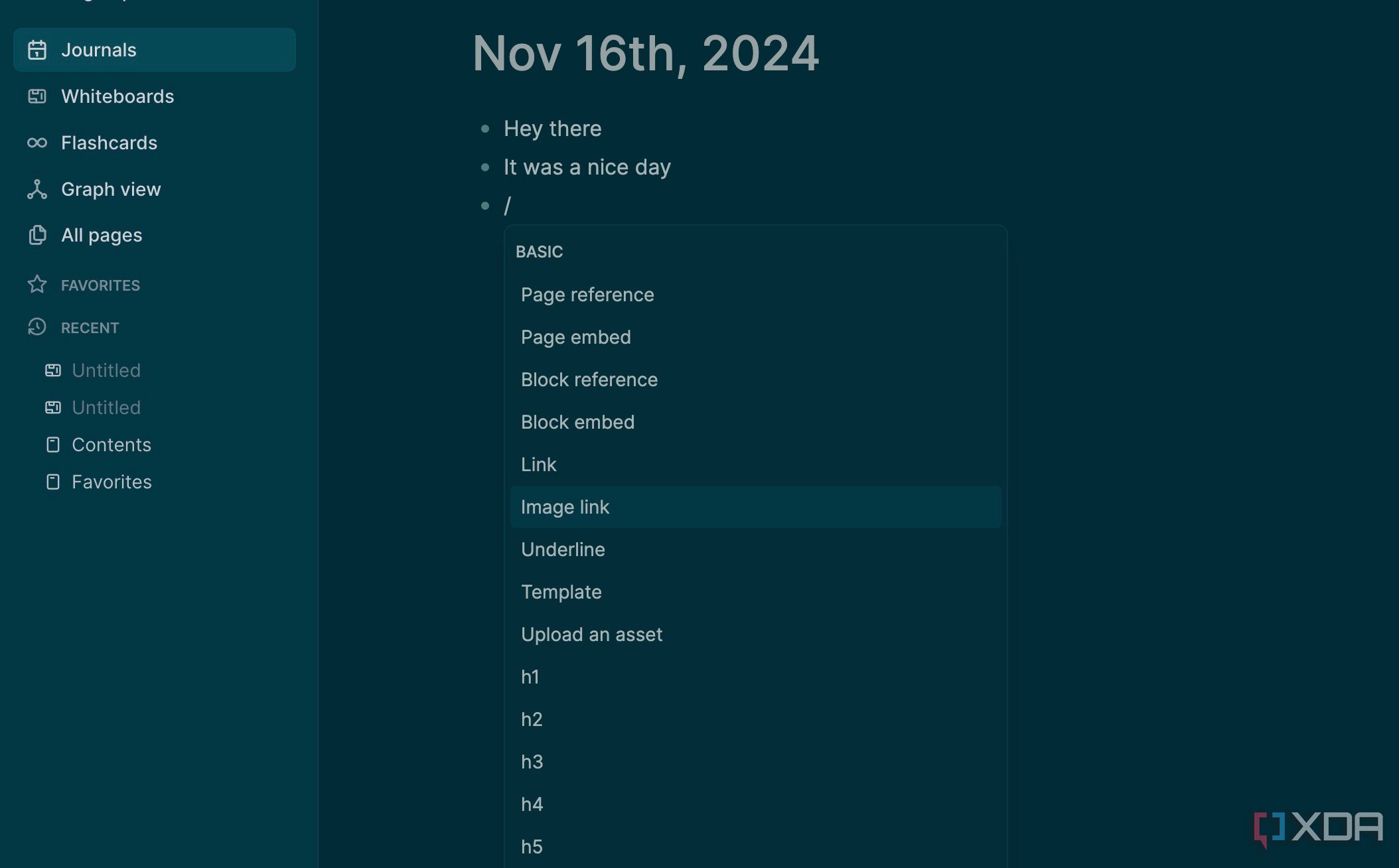The image size is (1399, 868).
Task: Select Underline formatting option
Action: (563, 549)
